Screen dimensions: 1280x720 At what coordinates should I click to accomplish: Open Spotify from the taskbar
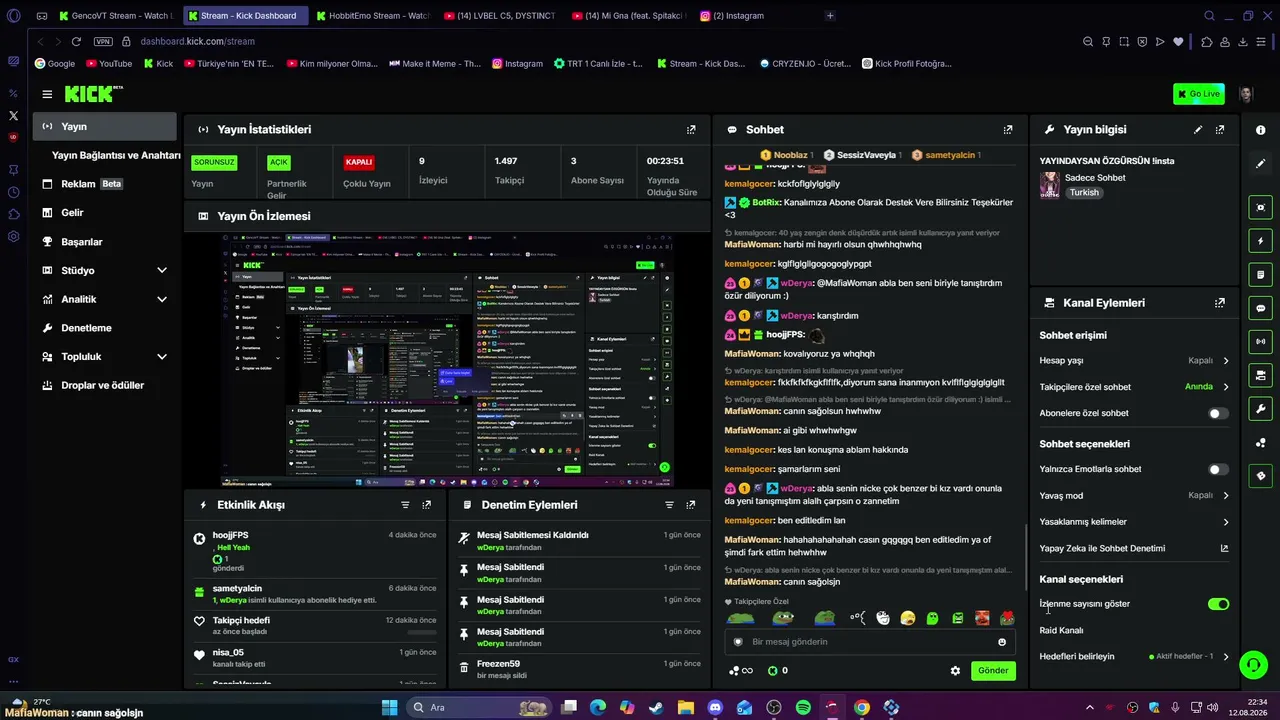803,708
